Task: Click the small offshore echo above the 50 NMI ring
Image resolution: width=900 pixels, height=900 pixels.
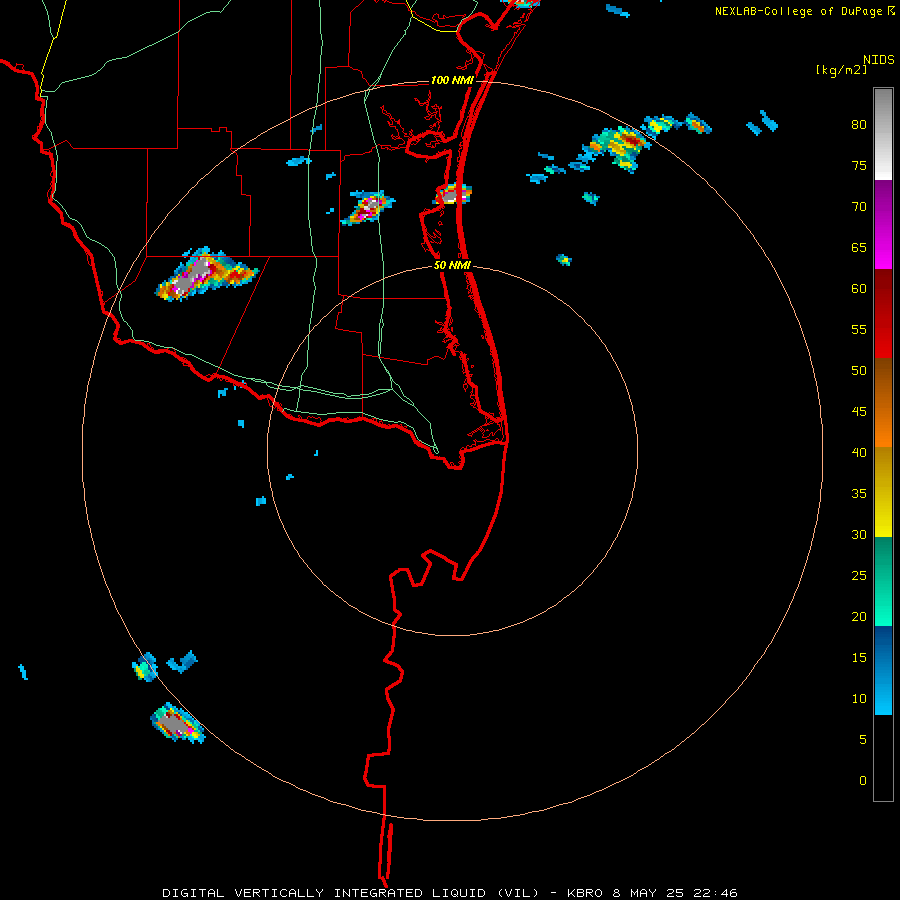Action: tap(564, 260)
